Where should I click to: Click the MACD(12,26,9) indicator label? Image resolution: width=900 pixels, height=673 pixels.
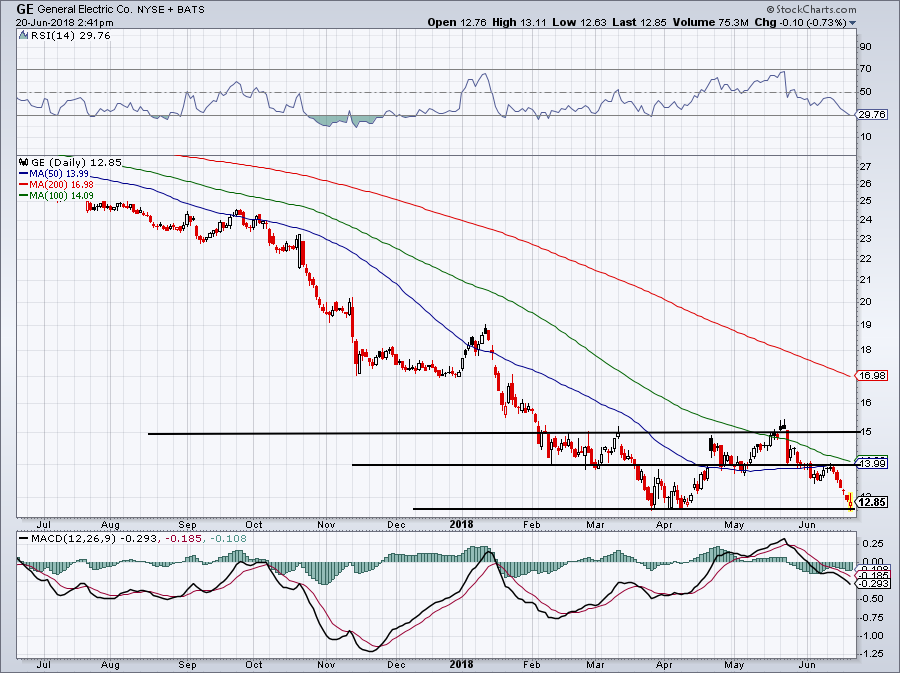point(75,539)
